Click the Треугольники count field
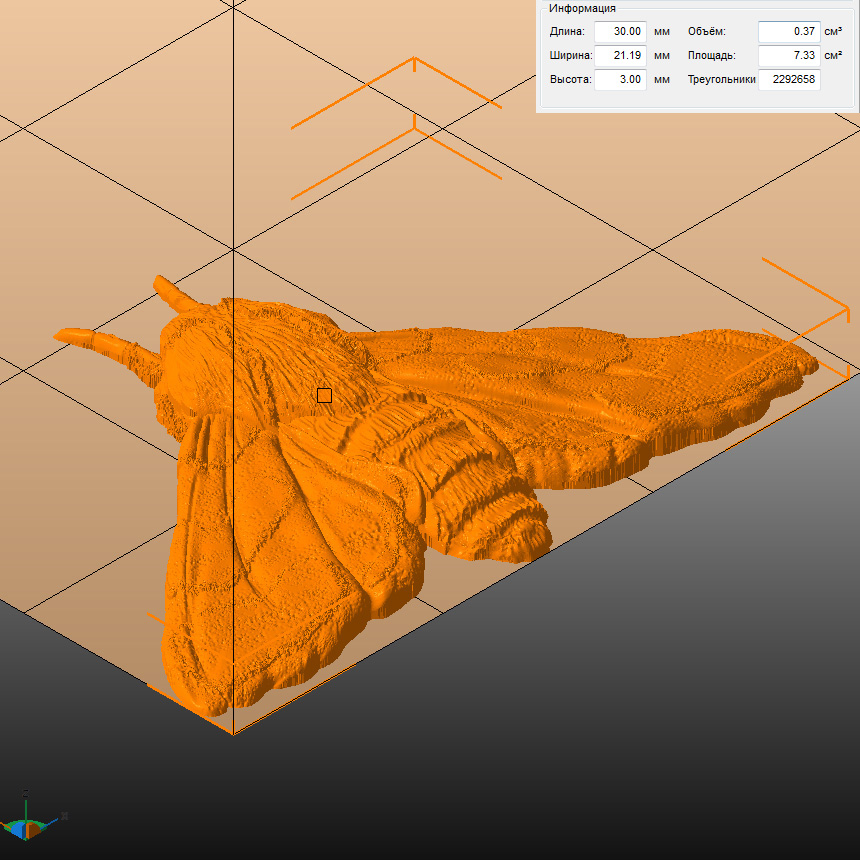The width and height of the screenshot is (860, 860). point(788,80)
